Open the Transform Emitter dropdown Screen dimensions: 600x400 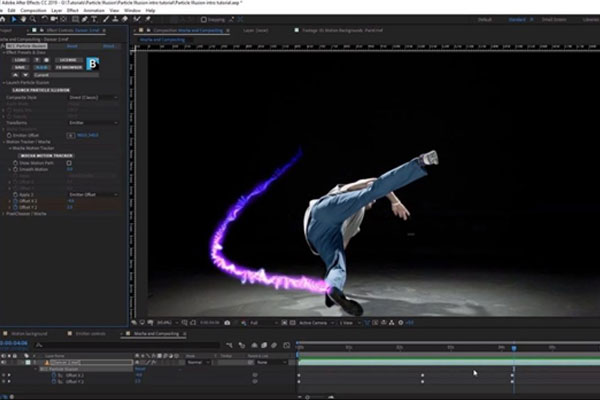click(x=93, y=123)
